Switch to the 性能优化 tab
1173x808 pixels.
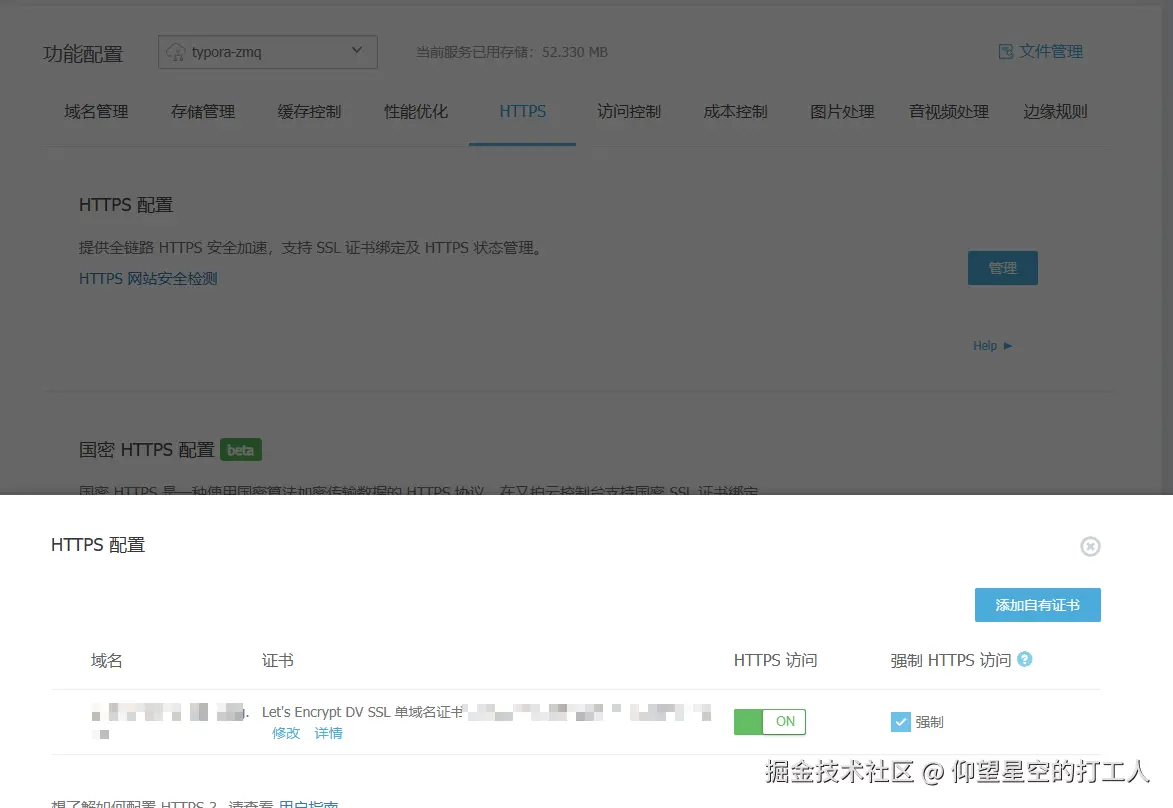coord(416,111)
